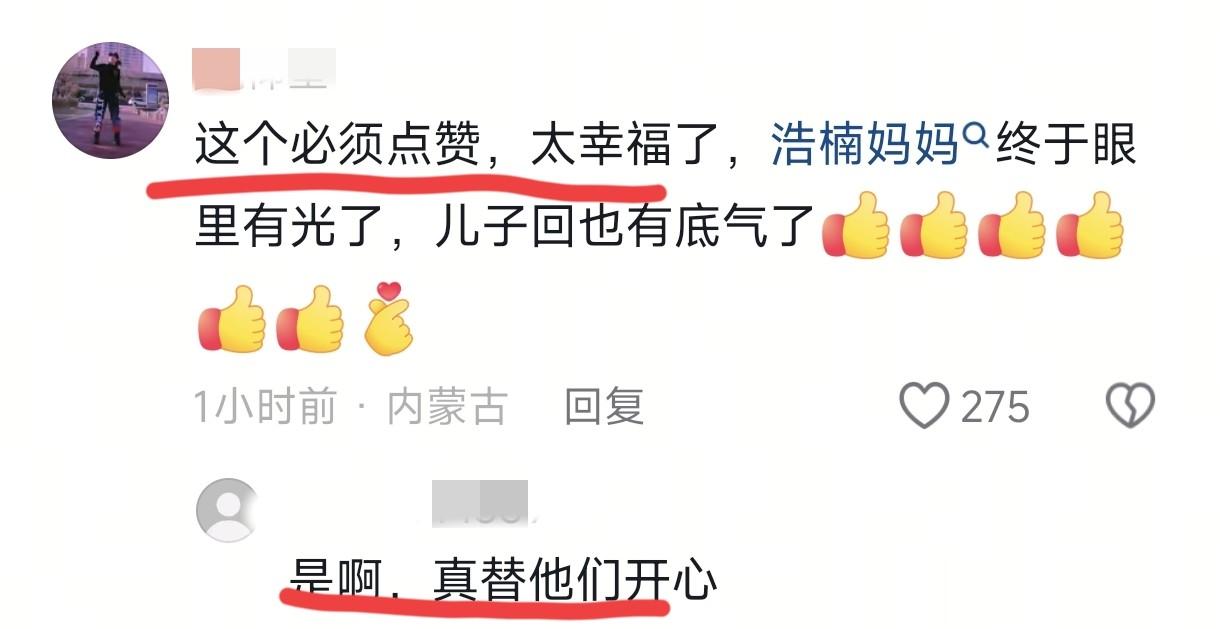
Task: Open the replier's gray default avatar
Action: point(227,511)
